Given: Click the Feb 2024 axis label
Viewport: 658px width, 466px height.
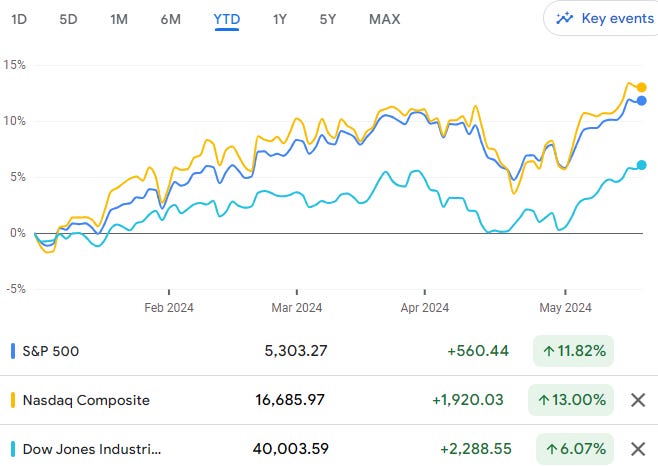Looking at the screenshot, I should 169,308.
